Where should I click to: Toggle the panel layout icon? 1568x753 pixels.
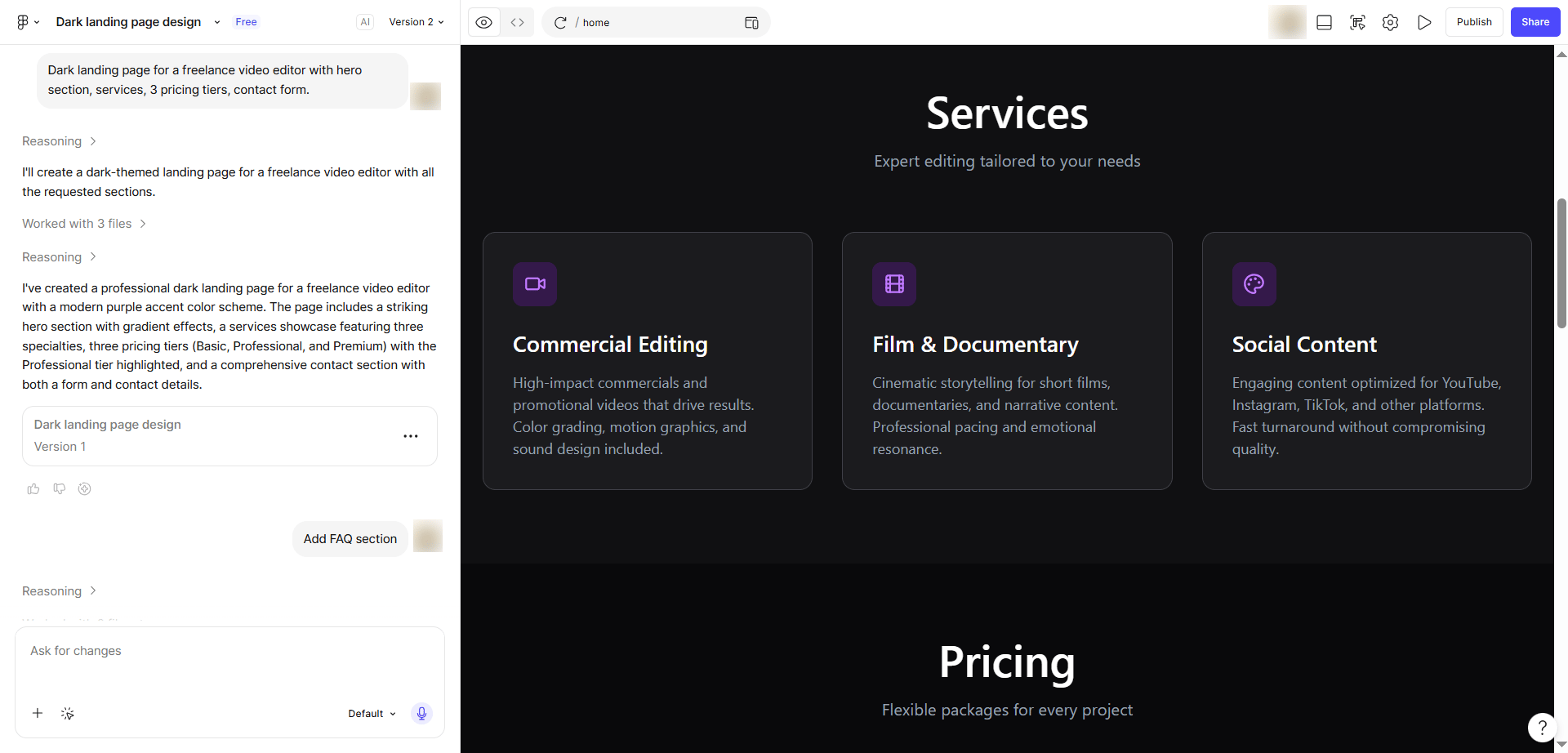coord(1325,22)
